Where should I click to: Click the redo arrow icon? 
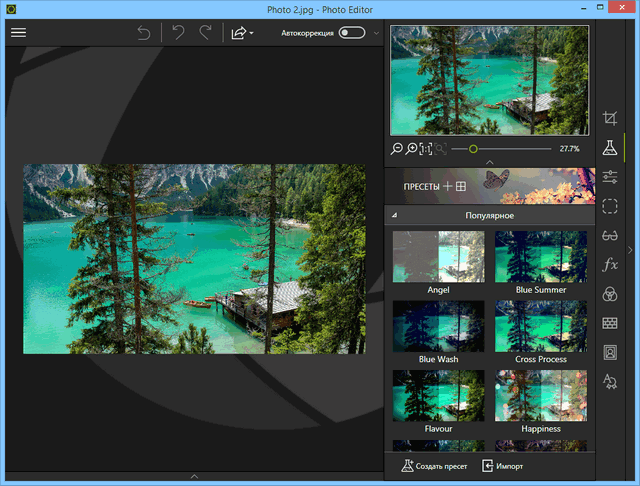point(206,33)
